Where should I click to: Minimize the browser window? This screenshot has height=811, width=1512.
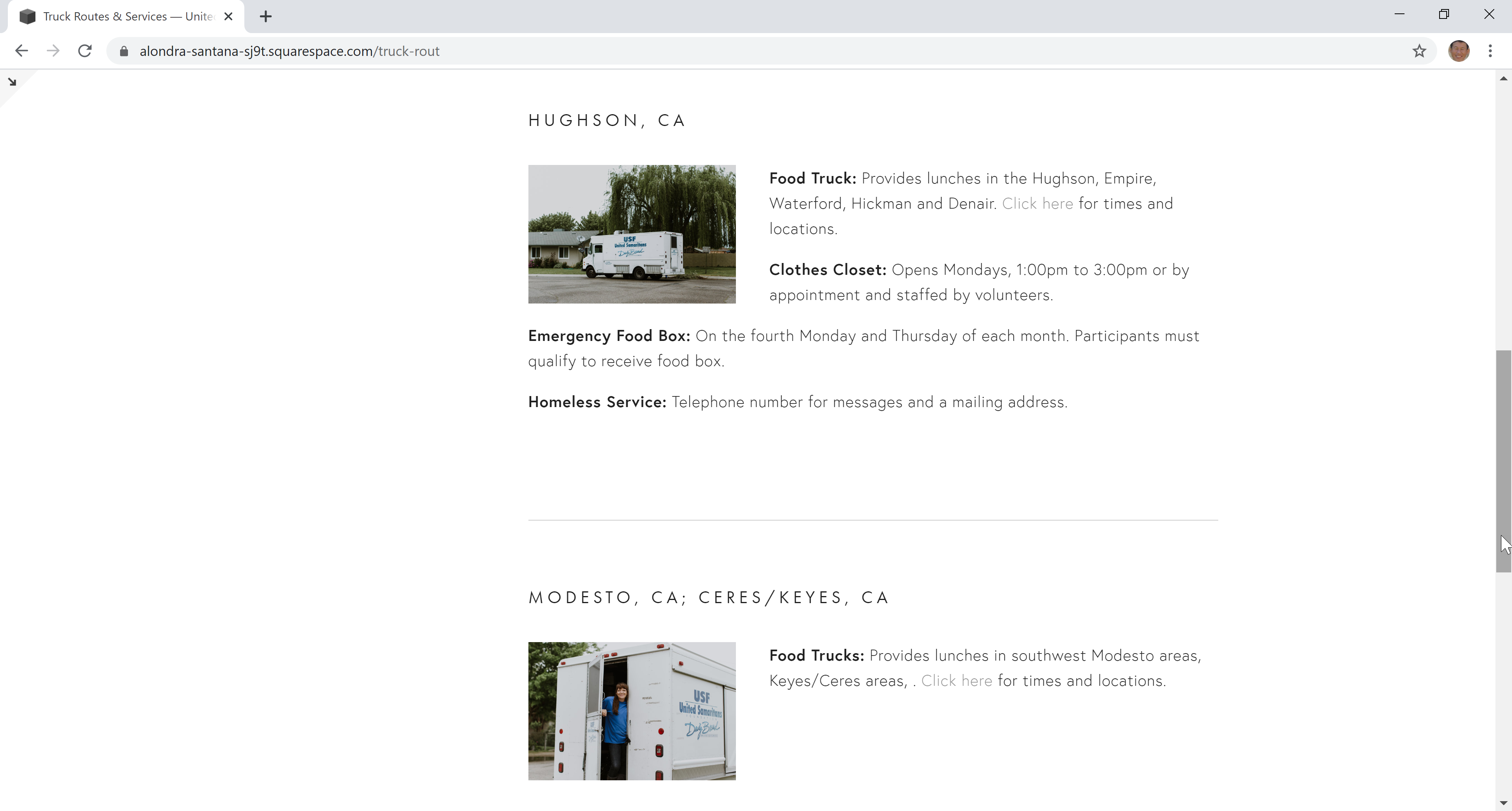click(x=1399, y=15)
